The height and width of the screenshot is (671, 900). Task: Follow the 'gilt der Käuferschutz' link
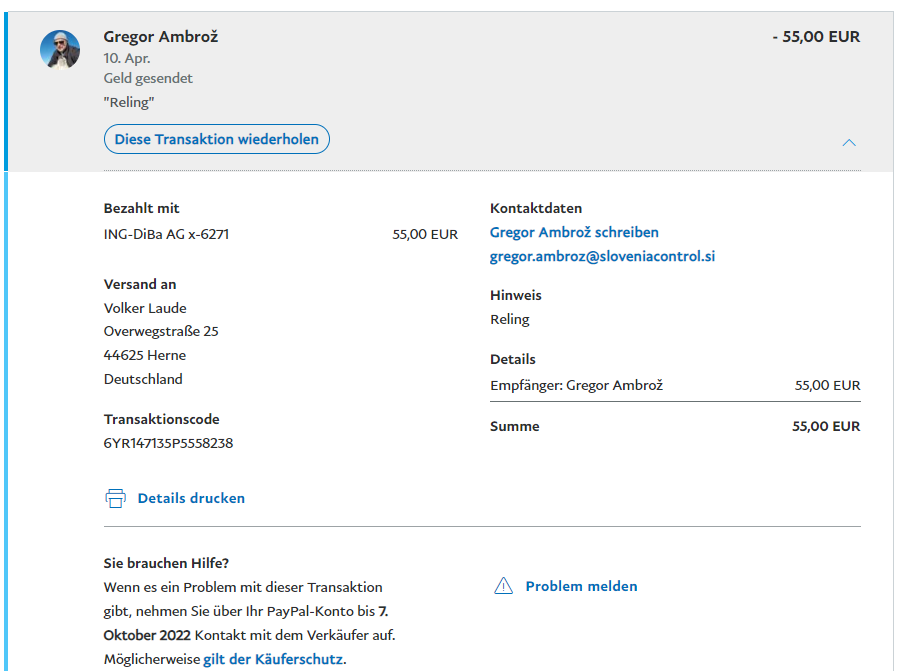(273, 659)
